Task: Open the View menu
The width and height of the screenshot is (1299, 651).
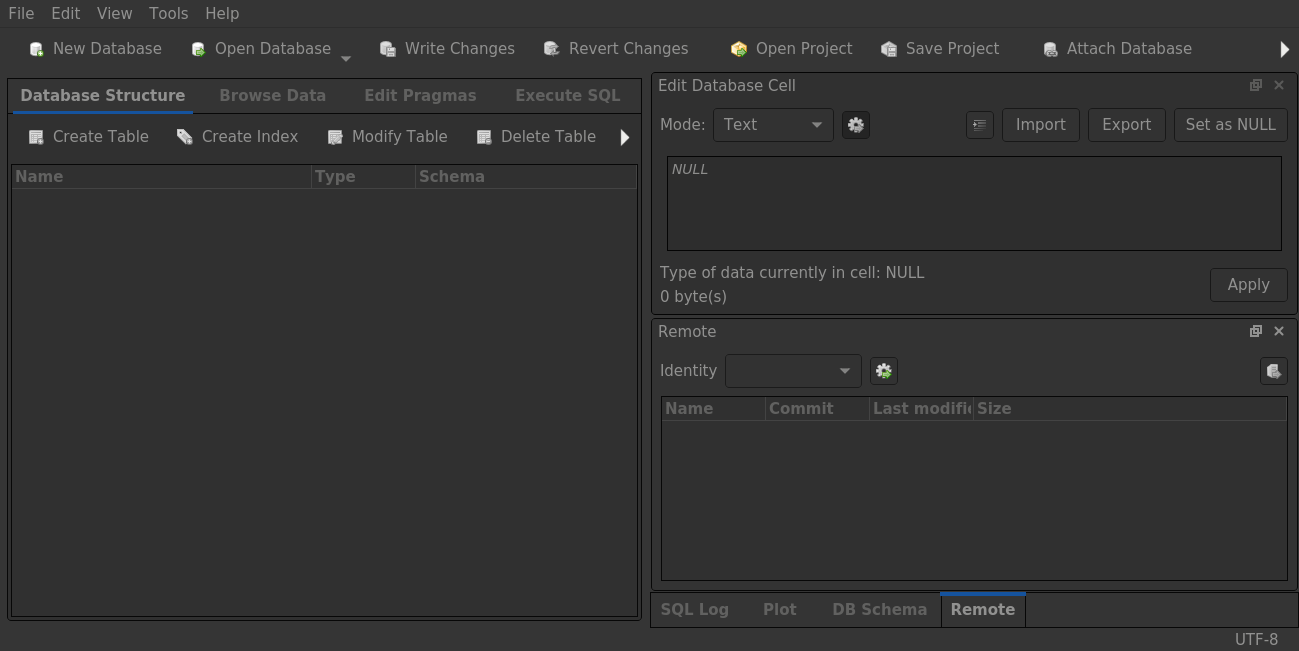Action: 115,14
